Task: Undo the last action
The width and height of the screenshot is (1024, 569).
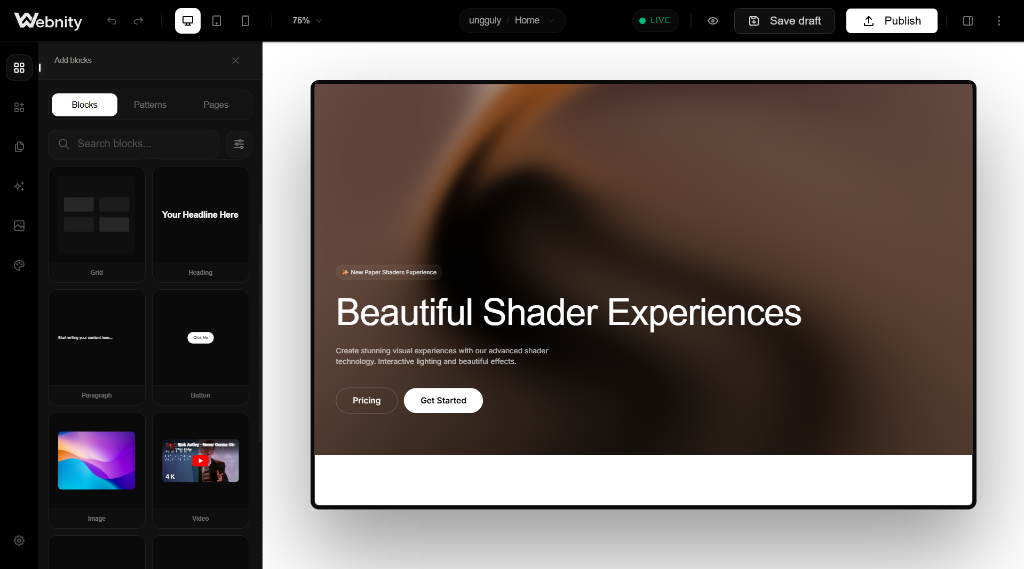Action: (112, 21)
